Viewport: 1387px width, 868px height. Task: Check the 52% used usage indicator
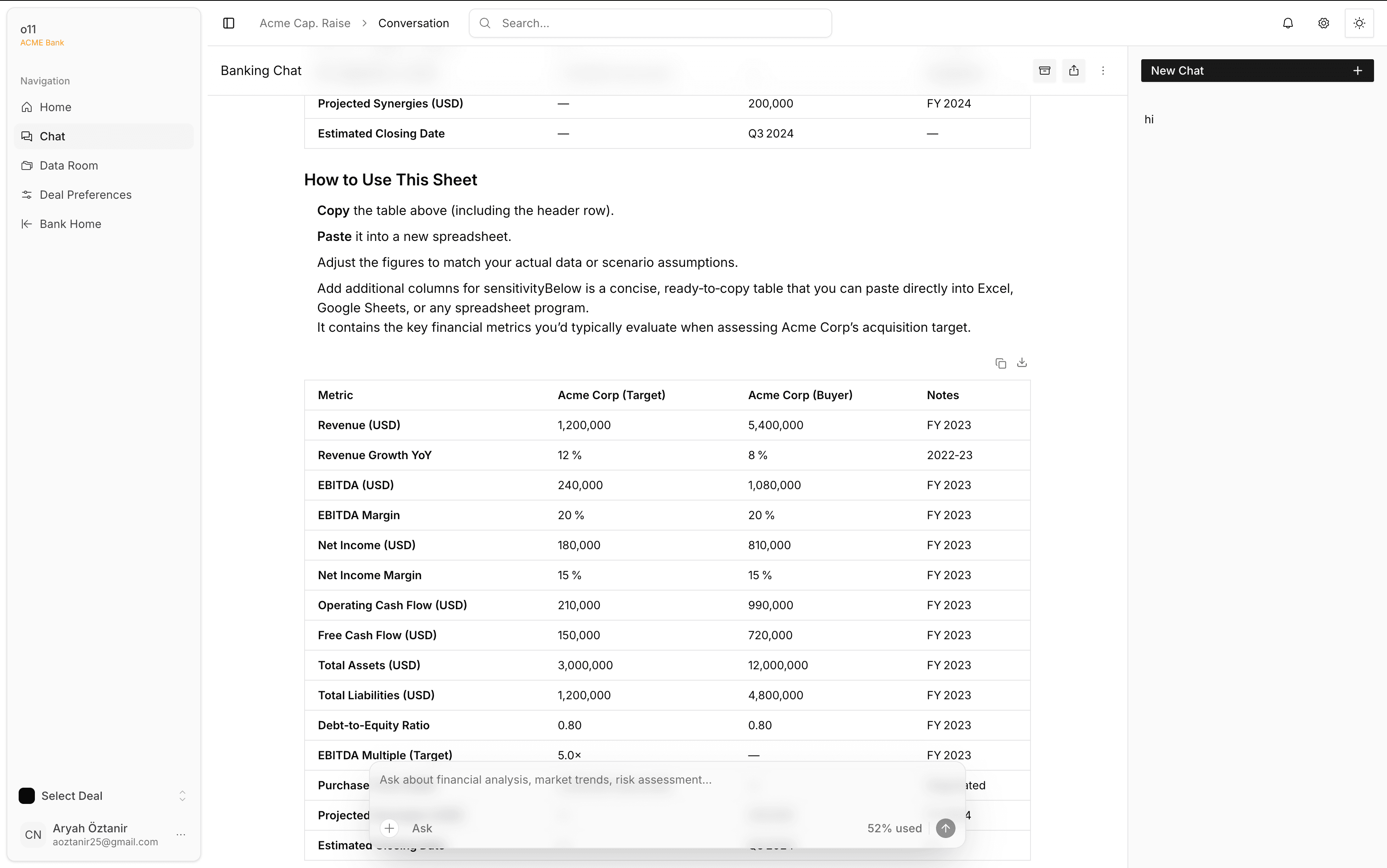(893, 828)
